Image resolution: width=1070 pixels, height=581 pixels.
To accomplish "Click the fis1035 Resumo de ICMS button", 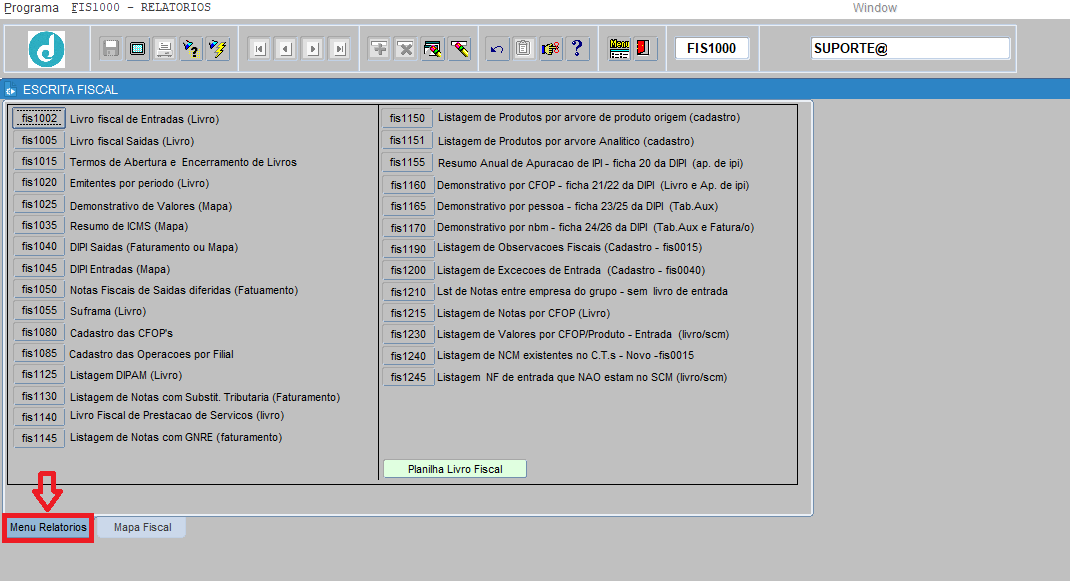I will pyautogui.click(x=39, y=226).
